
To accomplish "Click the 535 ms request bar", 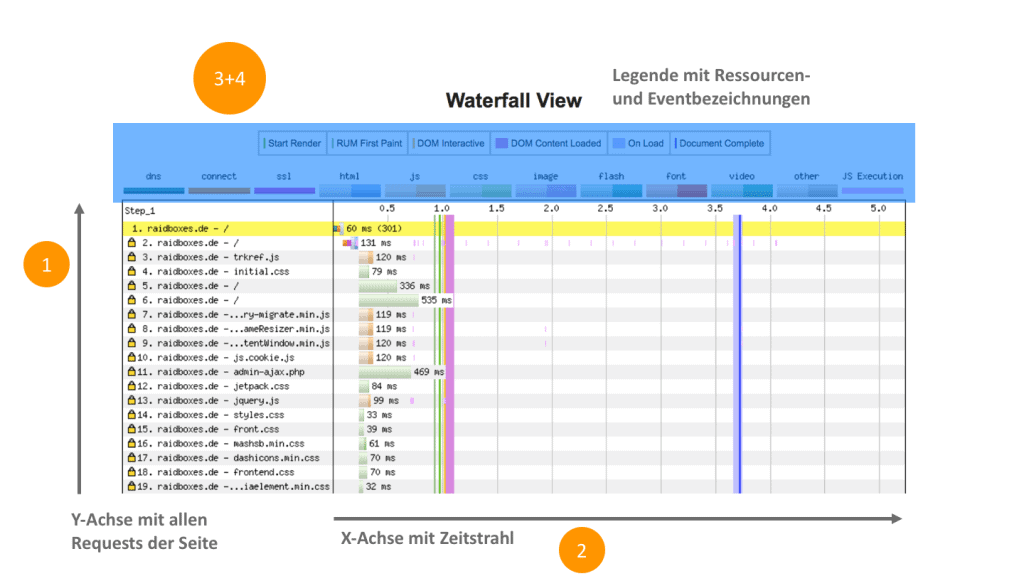I will [x=389, y=300].
